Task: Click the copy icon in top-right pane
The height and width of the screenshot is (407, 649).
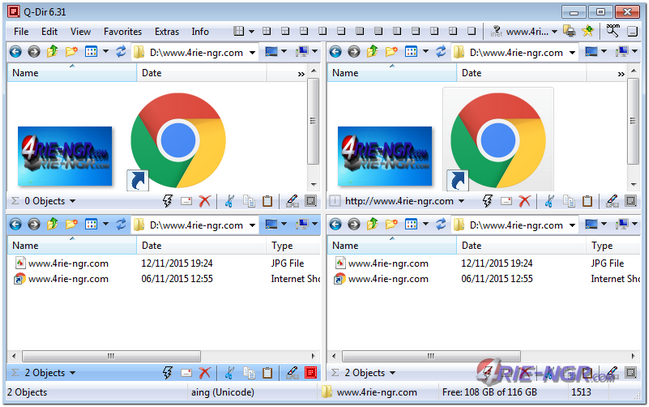Action: coord(569,201)
